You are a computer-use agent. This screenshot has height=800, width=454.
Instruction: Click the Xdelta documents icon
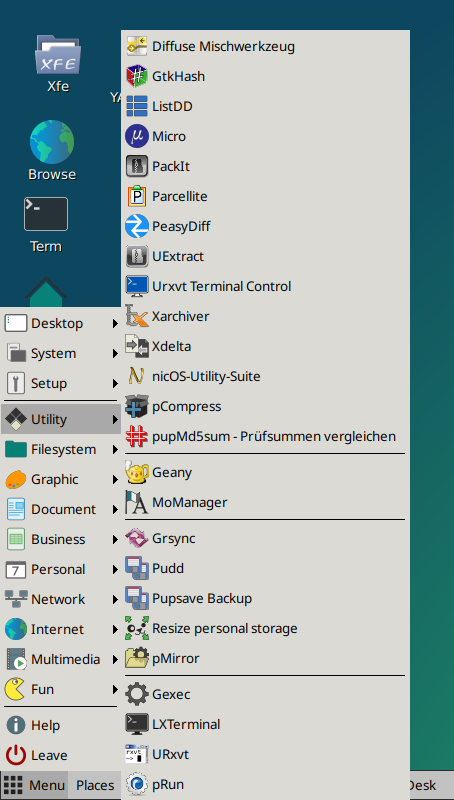(137, 346)
